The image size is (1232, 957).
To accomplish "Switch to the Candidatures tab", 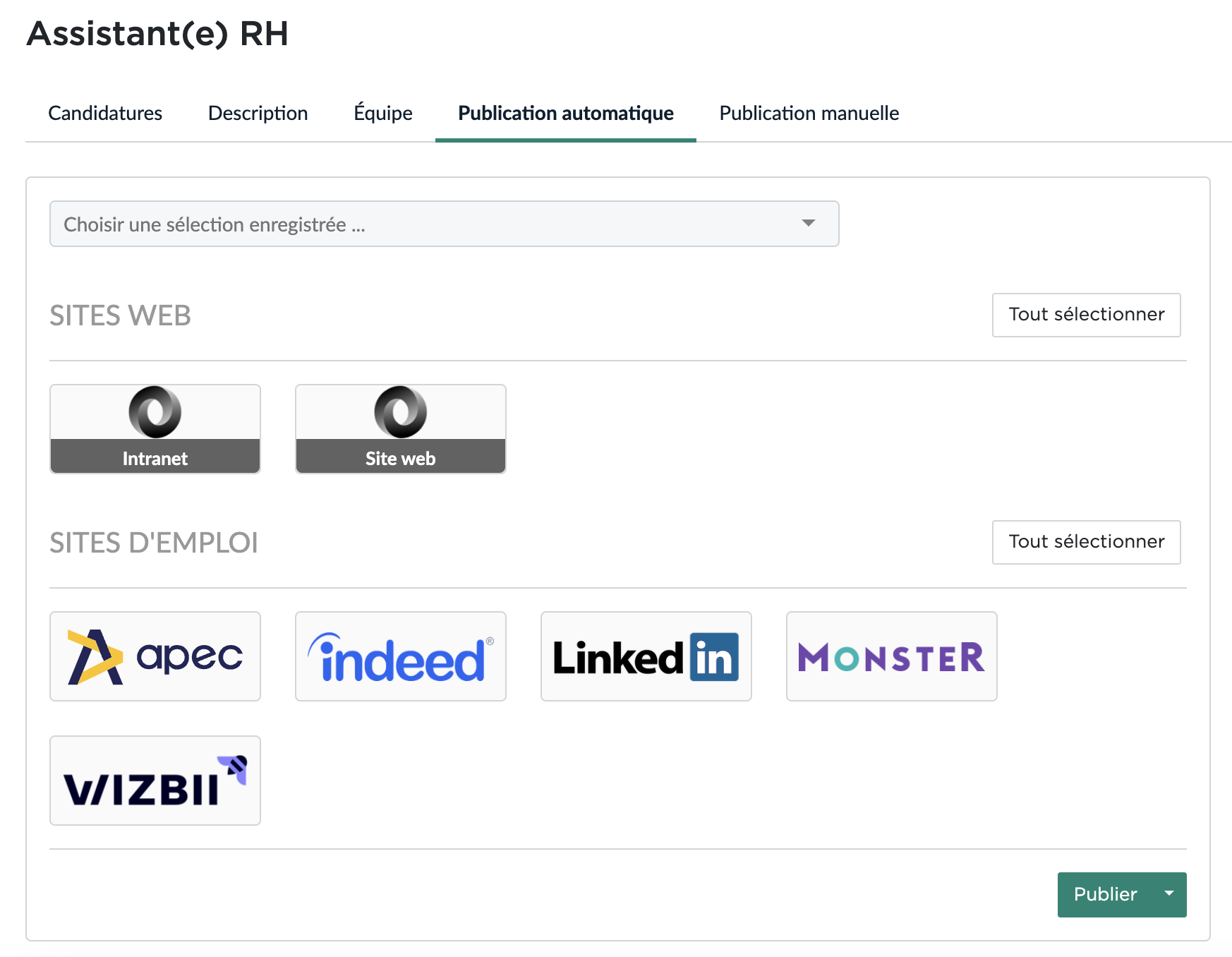I will 105,113.
